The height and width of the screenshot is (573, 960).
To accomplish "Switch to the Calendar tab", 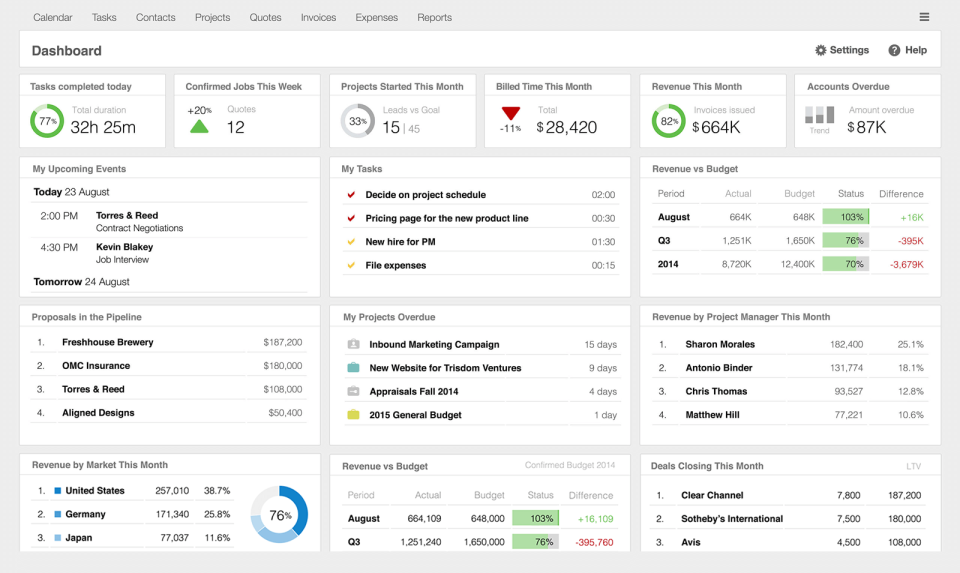I will [x=53, y=17].
